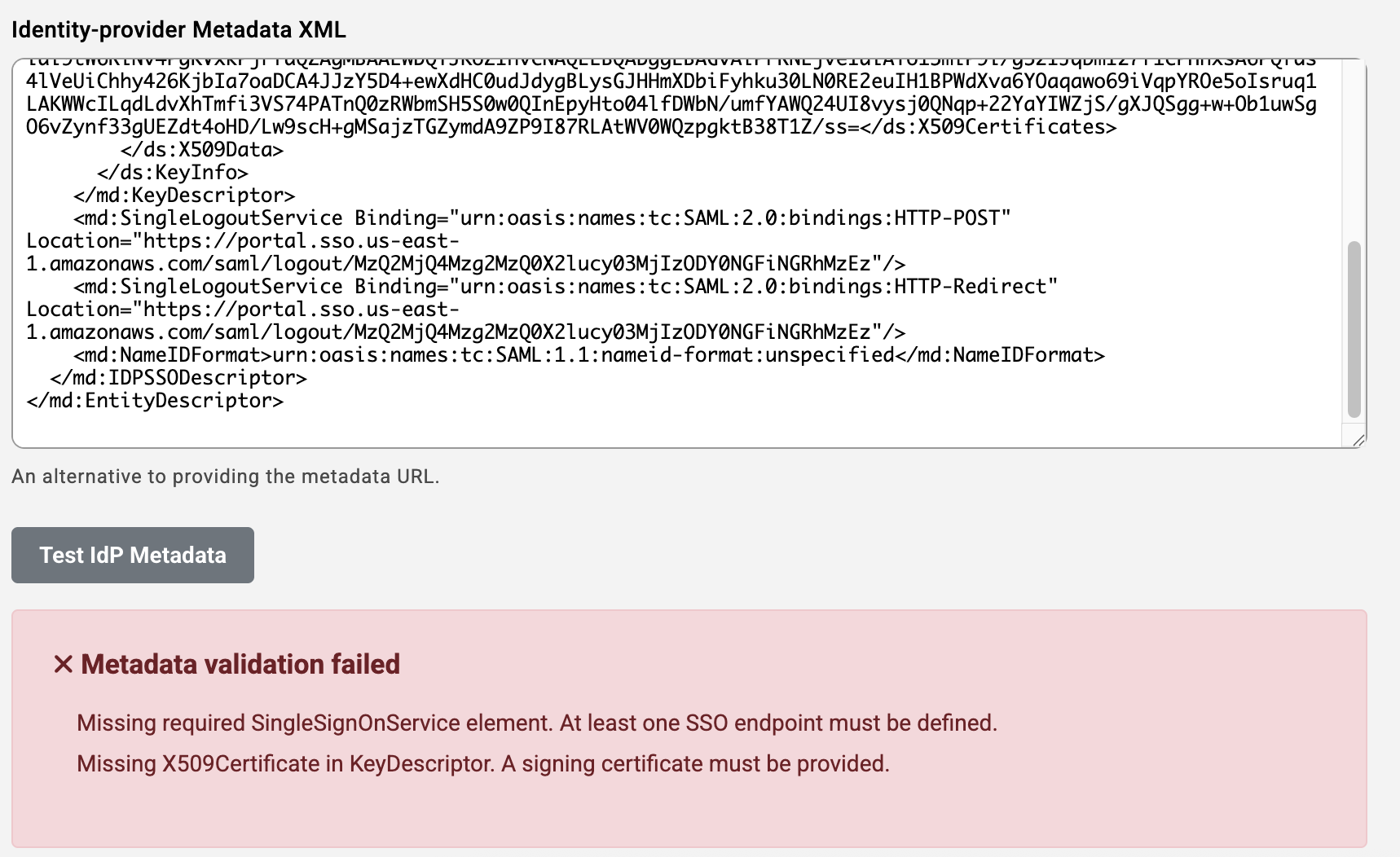Click the textarea resize handle corner
This screenshot has height=857, width=1400.
1358,440
